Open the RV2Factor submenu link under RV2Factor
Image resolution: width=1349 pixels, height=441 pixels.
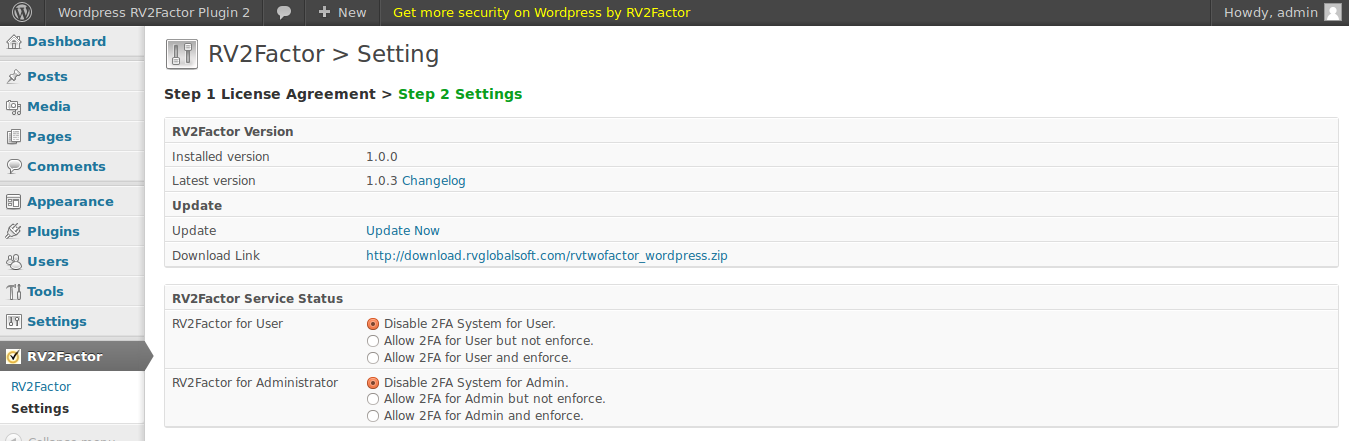(x=41, y=386)
